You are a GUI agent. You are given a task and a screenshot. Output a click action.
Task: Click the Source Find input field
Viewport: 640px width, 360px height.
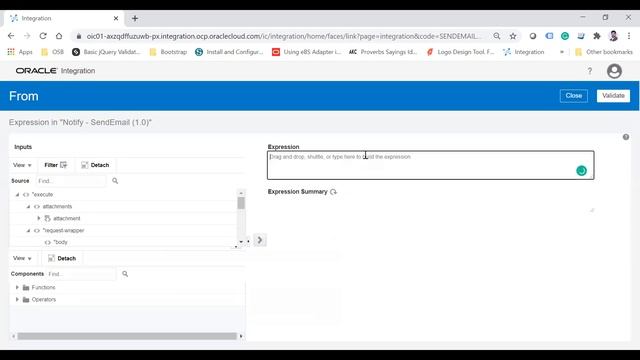click(x=71, y=181)
